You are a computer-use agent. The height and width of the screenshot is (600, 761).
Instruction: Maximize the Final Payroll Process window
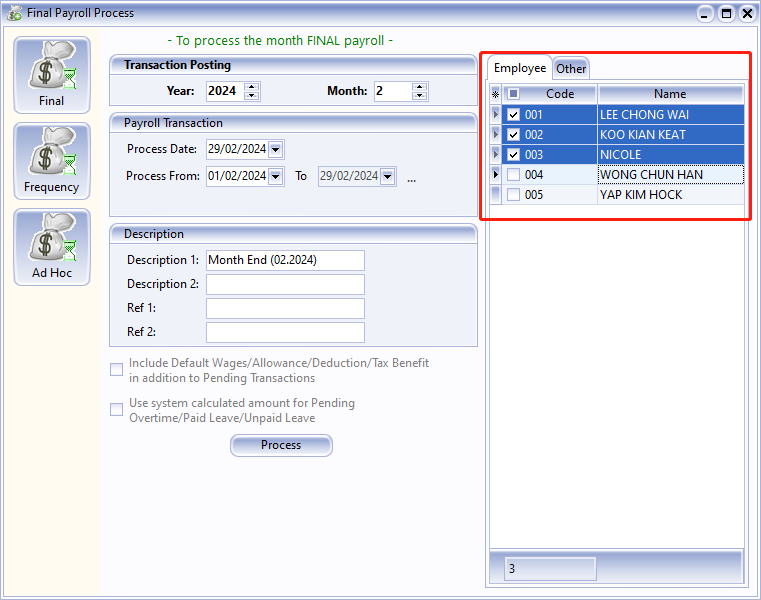(x=726, y=14)
